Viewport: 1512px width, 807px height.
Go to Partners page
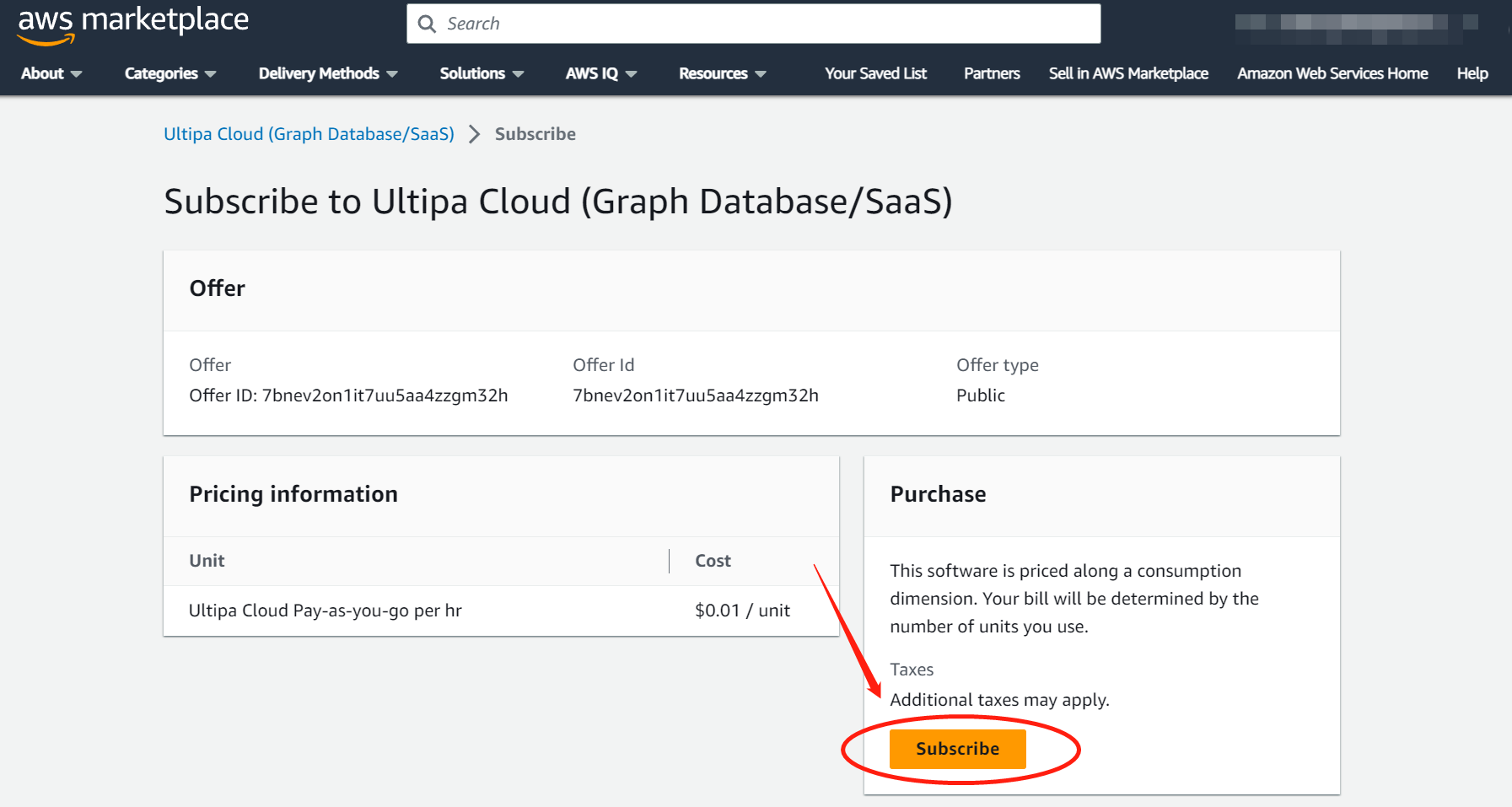point(992,73)
